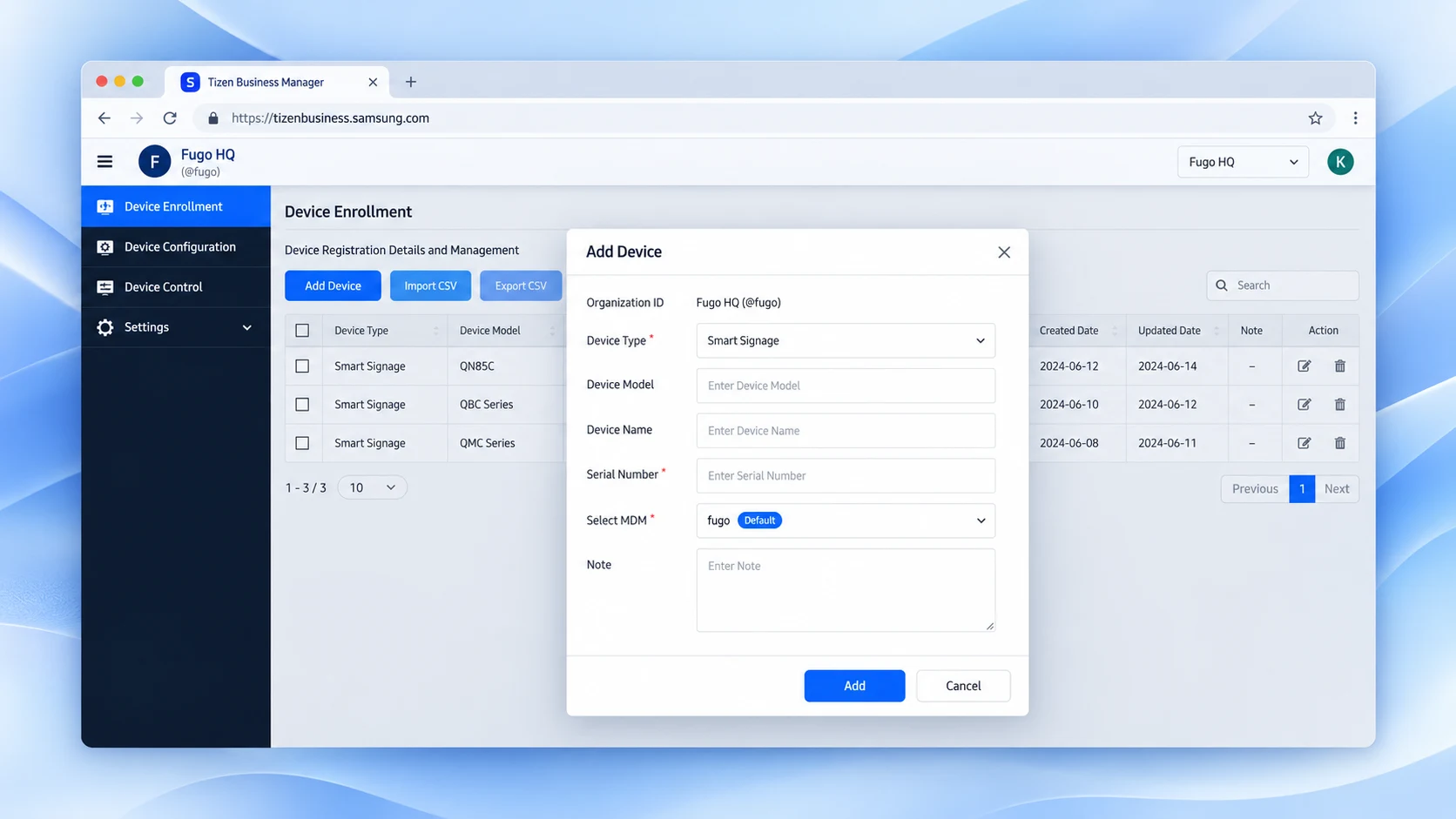
Task: Open browser three-dot menu
Action: [x=1355, y=118]
